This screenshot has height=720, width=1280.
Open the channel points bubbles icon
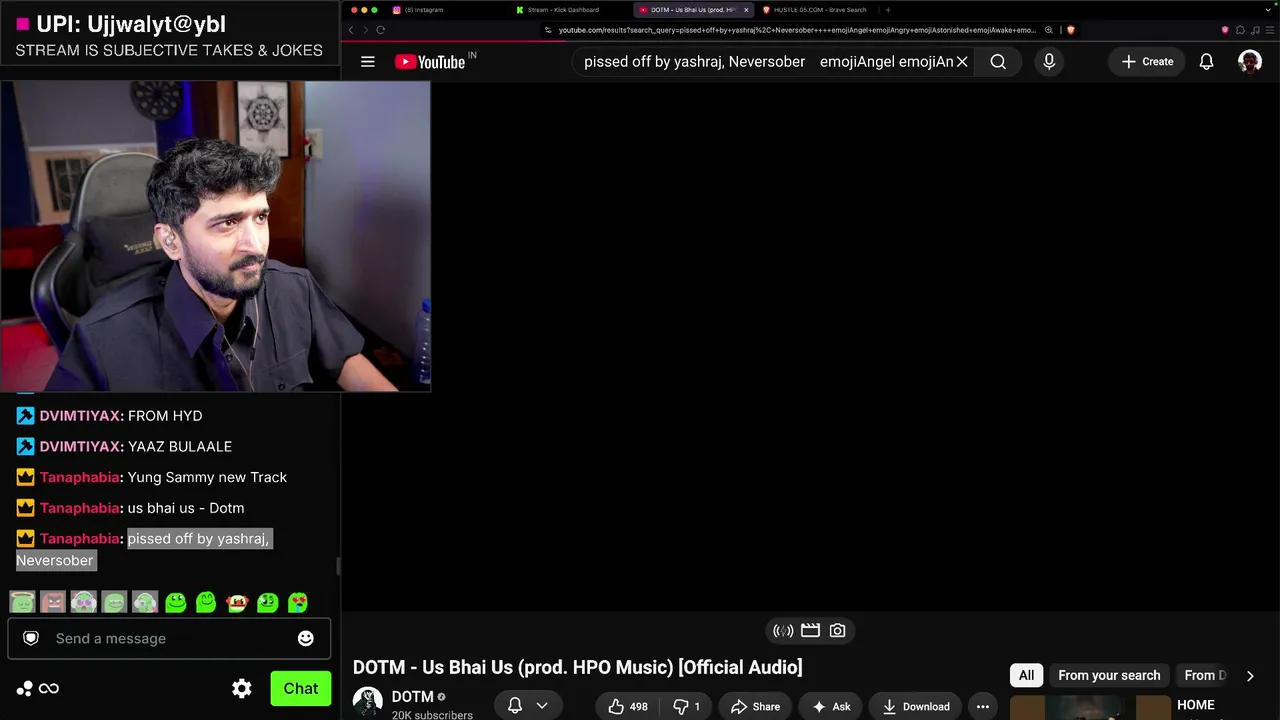coord(25,688)
